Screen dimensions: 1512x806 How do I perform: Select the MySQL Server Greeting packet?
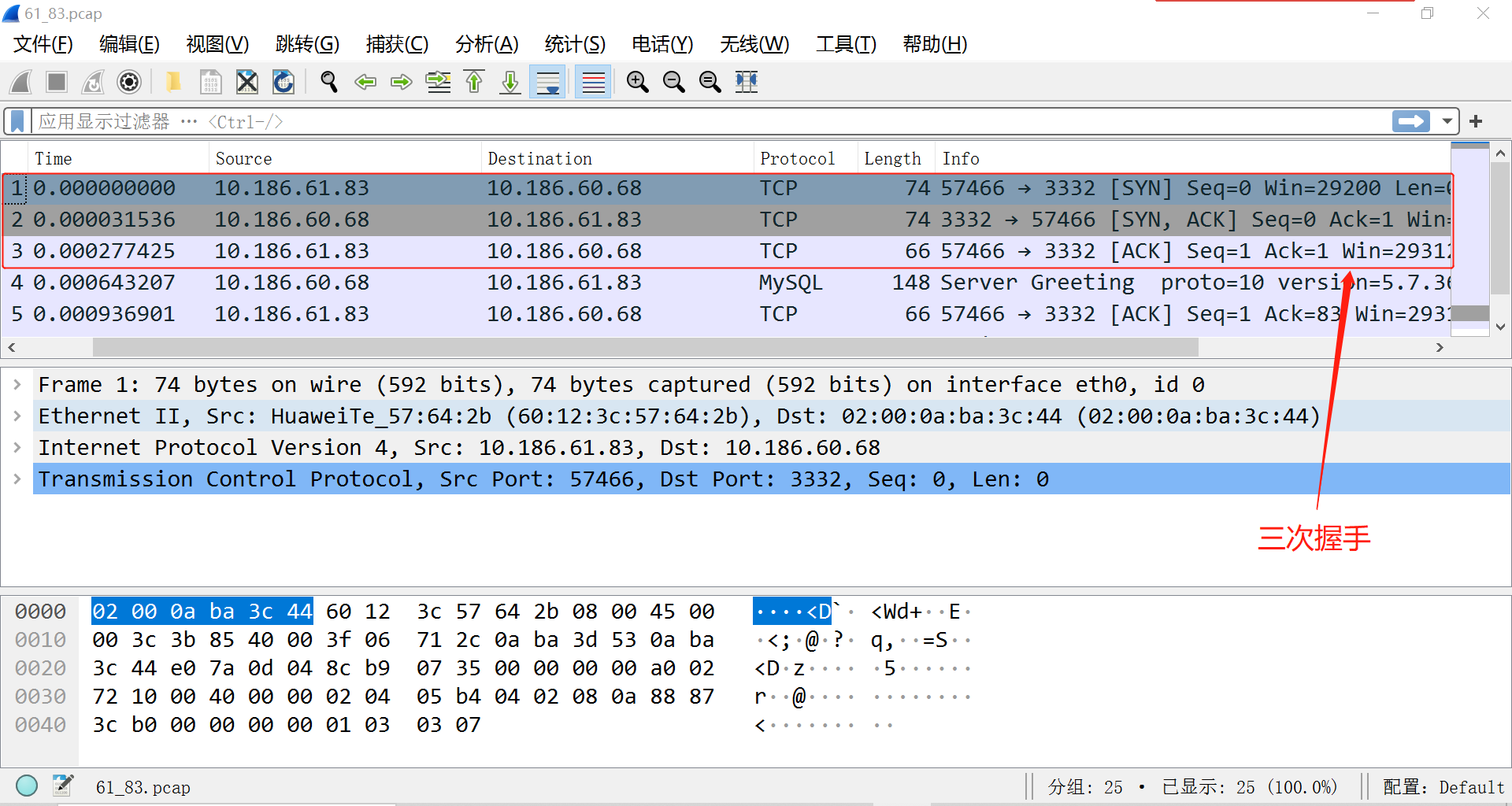click(x=726, y=283)
